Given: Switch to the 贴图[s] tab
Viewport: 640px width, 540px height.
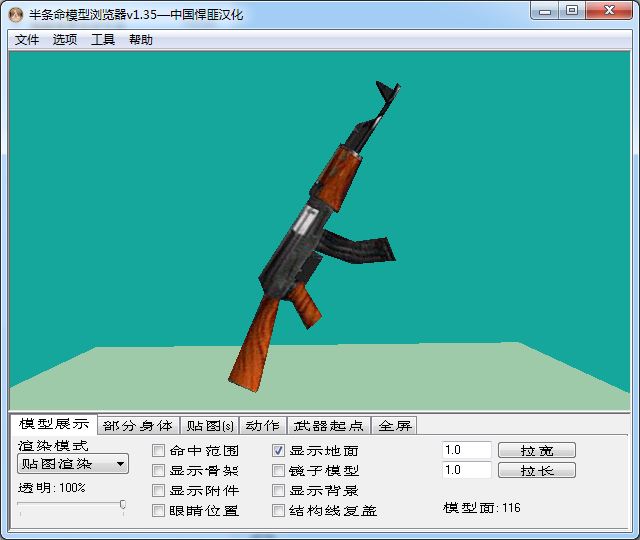Looking at the screenshot, I should pyautogui.click(x=210, y=426).
